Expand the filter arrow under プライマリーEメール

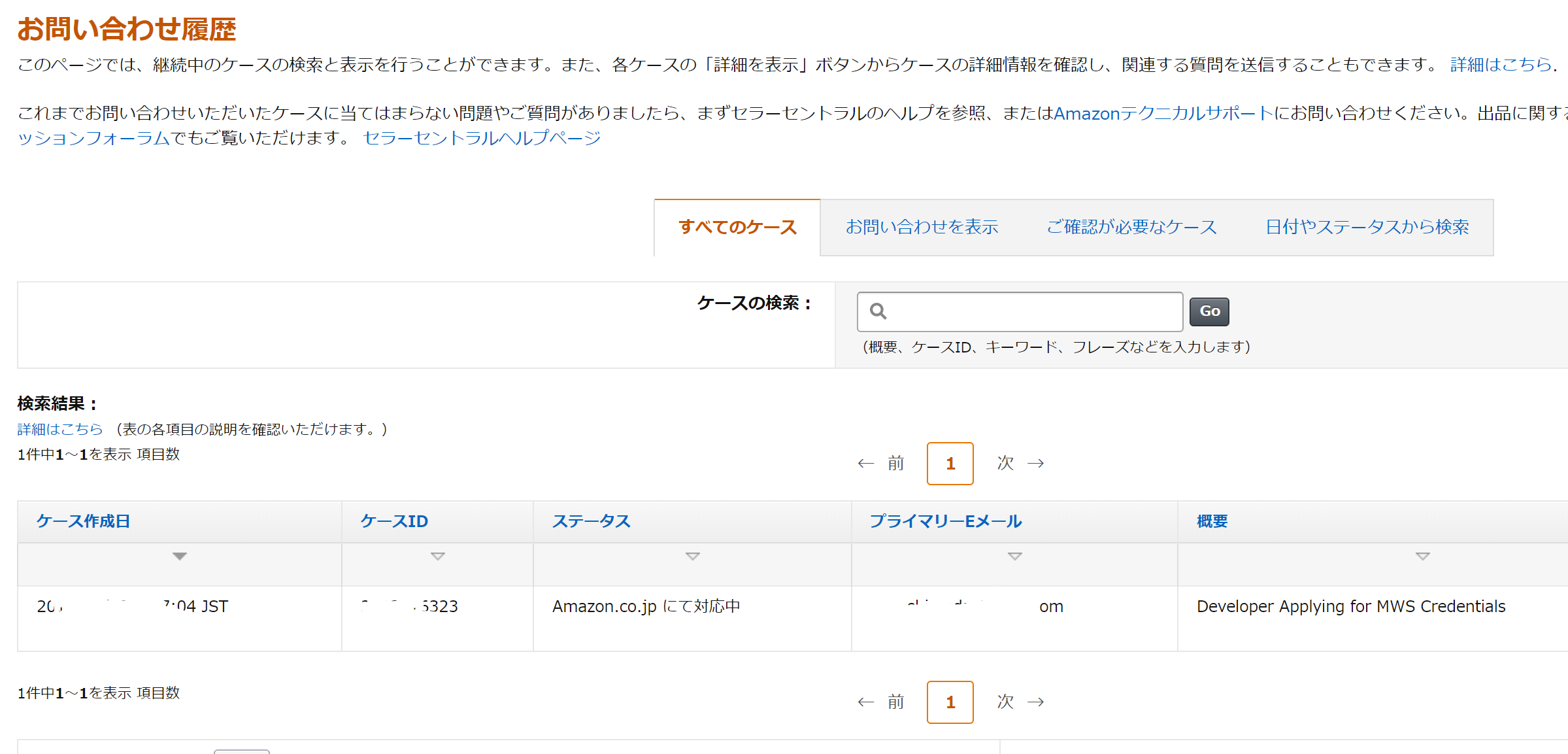point(1015,557)
